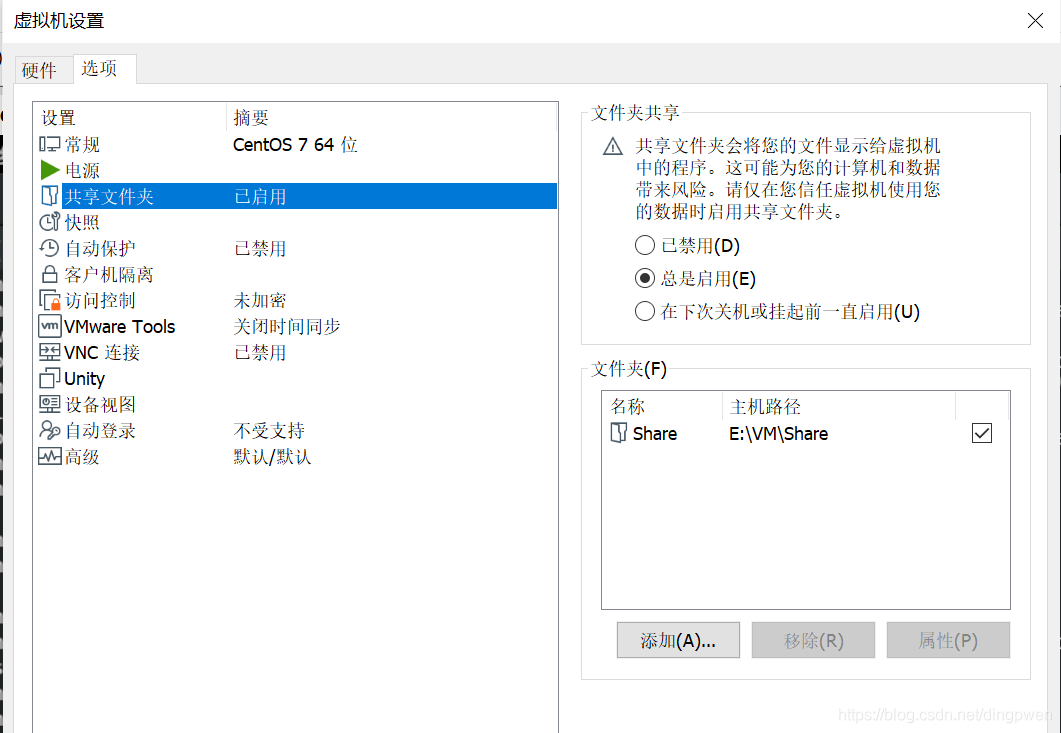Click the 访问控制 lock icon
Image resolution: width=1061 pixels, height=733 pixels.
coord(50,301)
